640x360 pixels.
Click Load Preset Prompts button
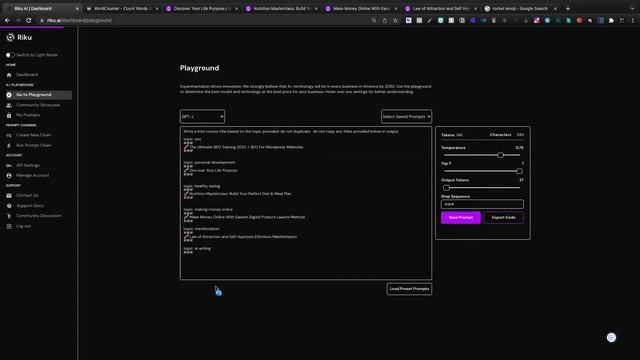click(409, 289)
